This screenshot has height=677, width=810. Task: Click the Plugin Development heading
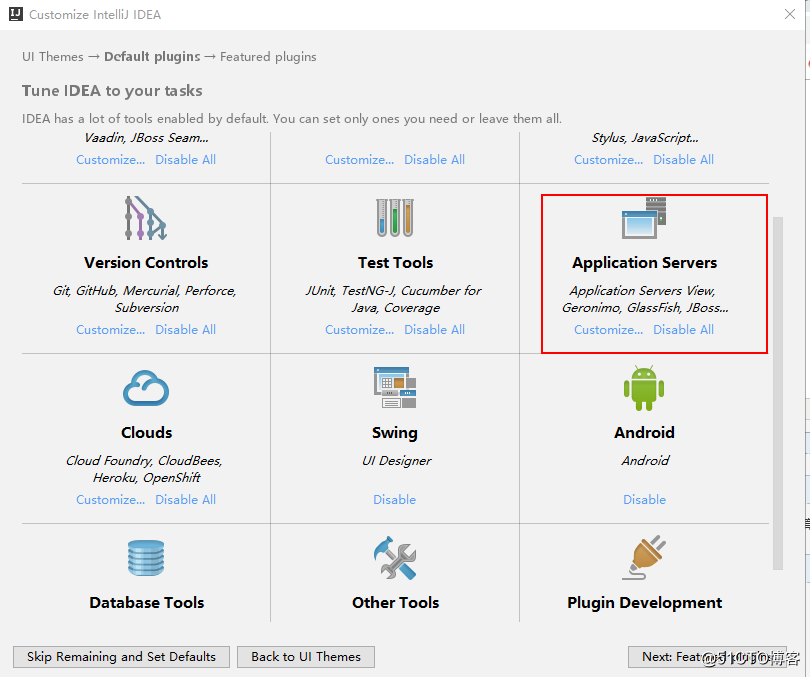point(644,602)
